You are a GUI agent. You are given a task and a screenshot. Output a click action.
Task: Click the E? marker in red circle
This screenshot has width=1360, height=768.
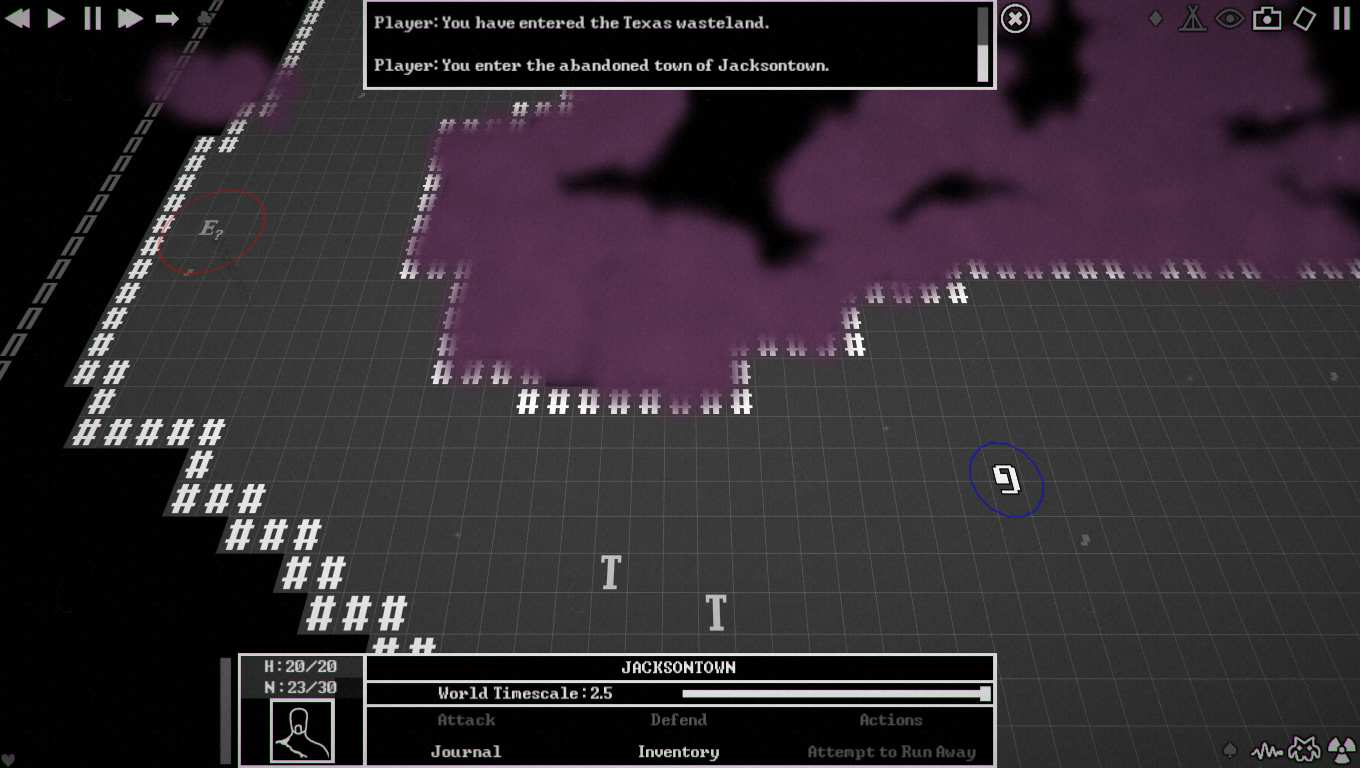coord(211,230)
